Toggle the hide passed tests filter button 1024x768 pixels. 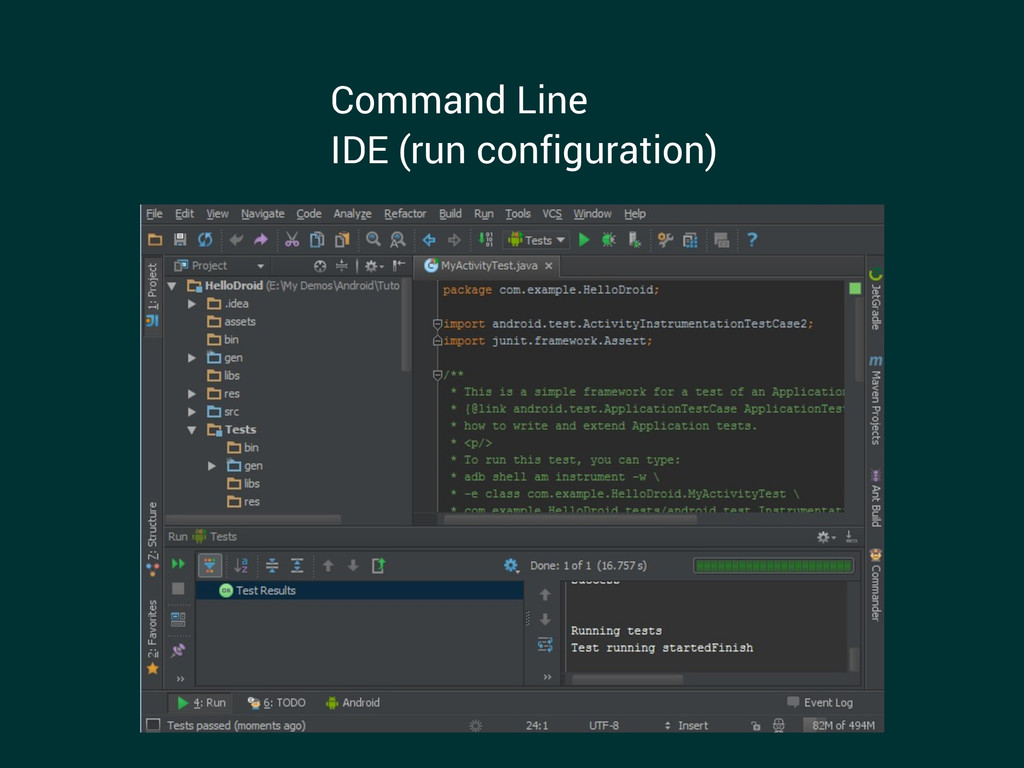[x=210, y=565]
